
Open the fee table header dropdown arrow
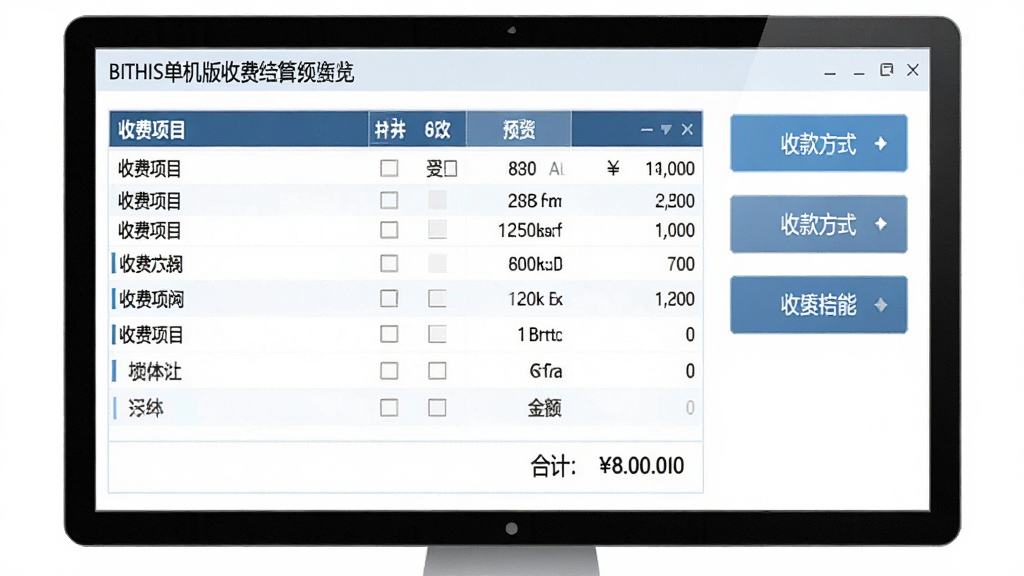pyautogui.click(x=666, y=129)
